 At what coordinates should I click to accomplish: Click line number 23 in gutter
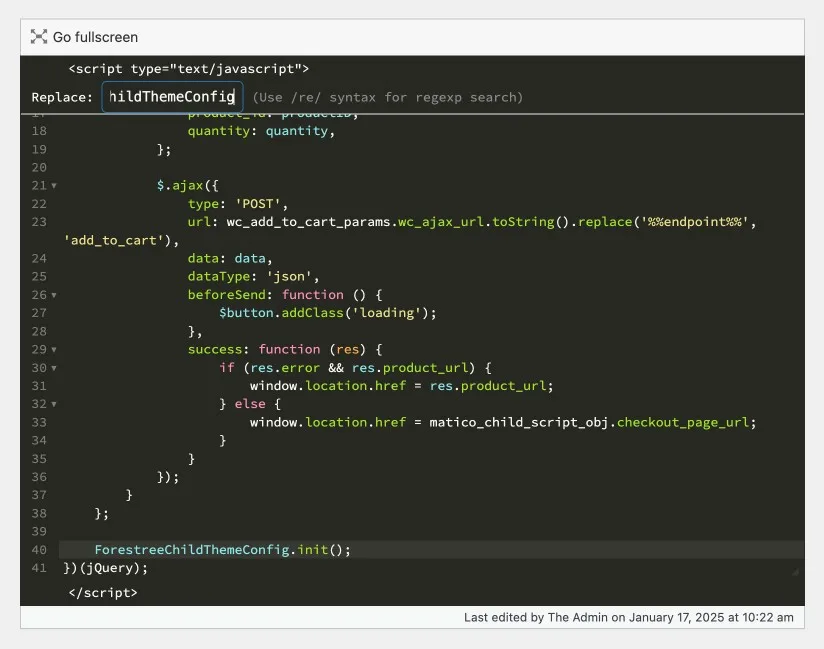(x=39, y=222)
